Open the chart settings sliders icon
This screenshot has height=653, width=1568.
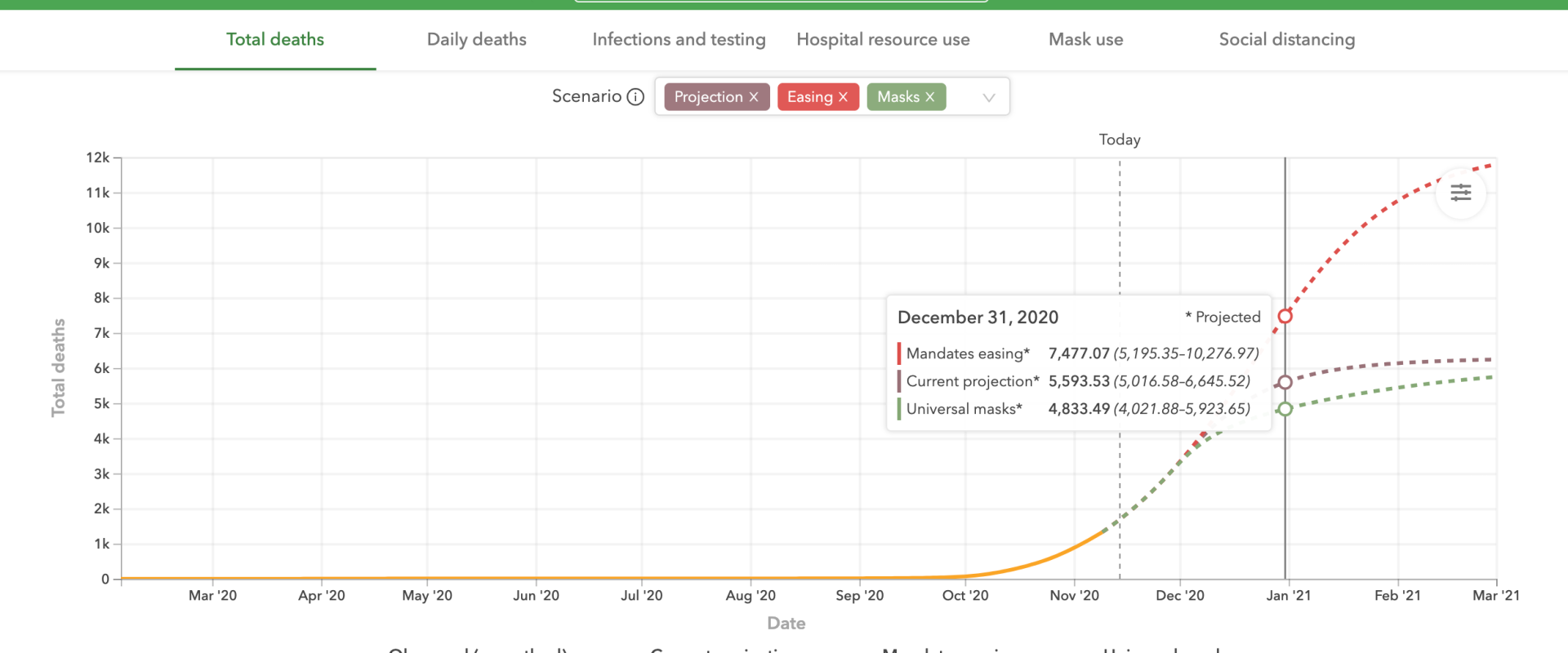1460,193
